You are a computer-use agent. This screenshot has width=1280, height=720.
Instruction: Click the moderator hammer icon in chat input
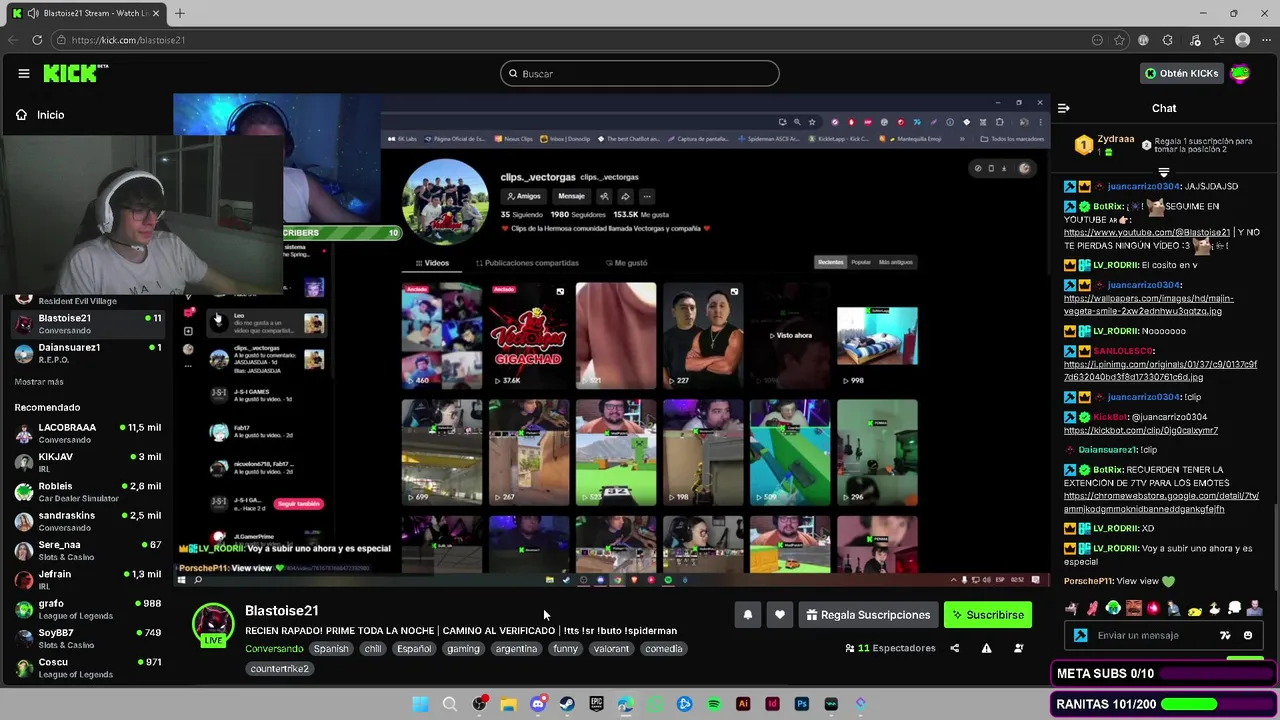1080,635
